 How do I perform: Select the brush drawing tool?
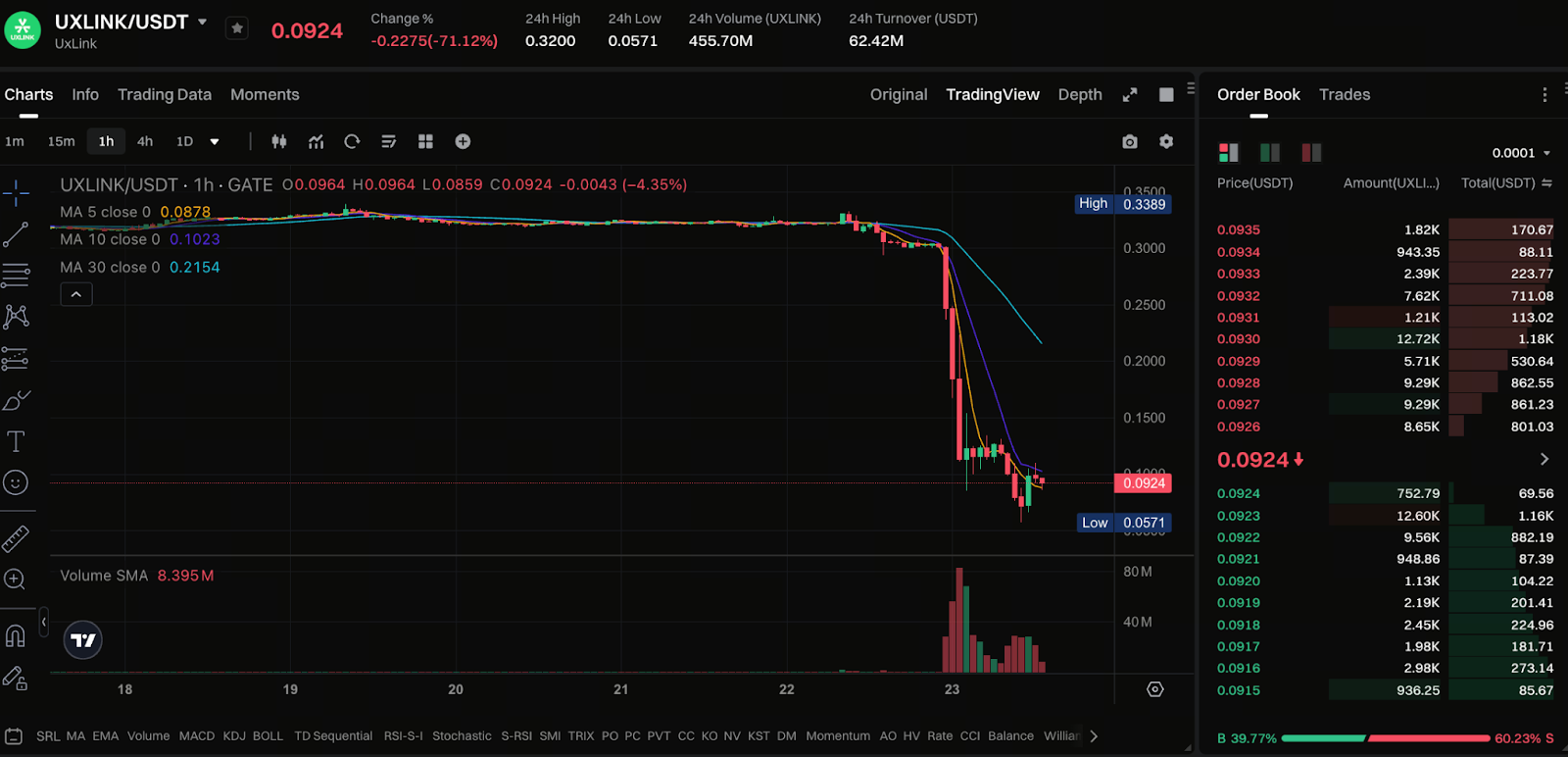tap(16, 400)
